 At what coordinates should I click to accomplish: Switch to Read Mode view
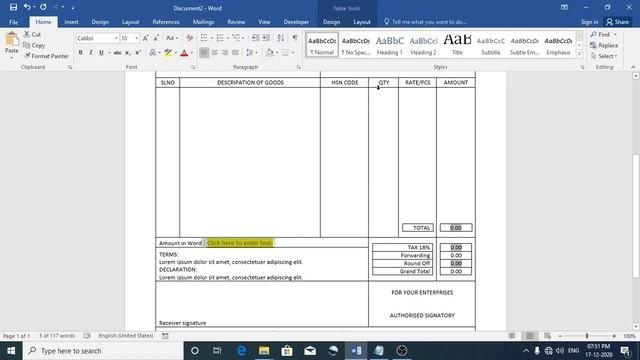[511, 336]
